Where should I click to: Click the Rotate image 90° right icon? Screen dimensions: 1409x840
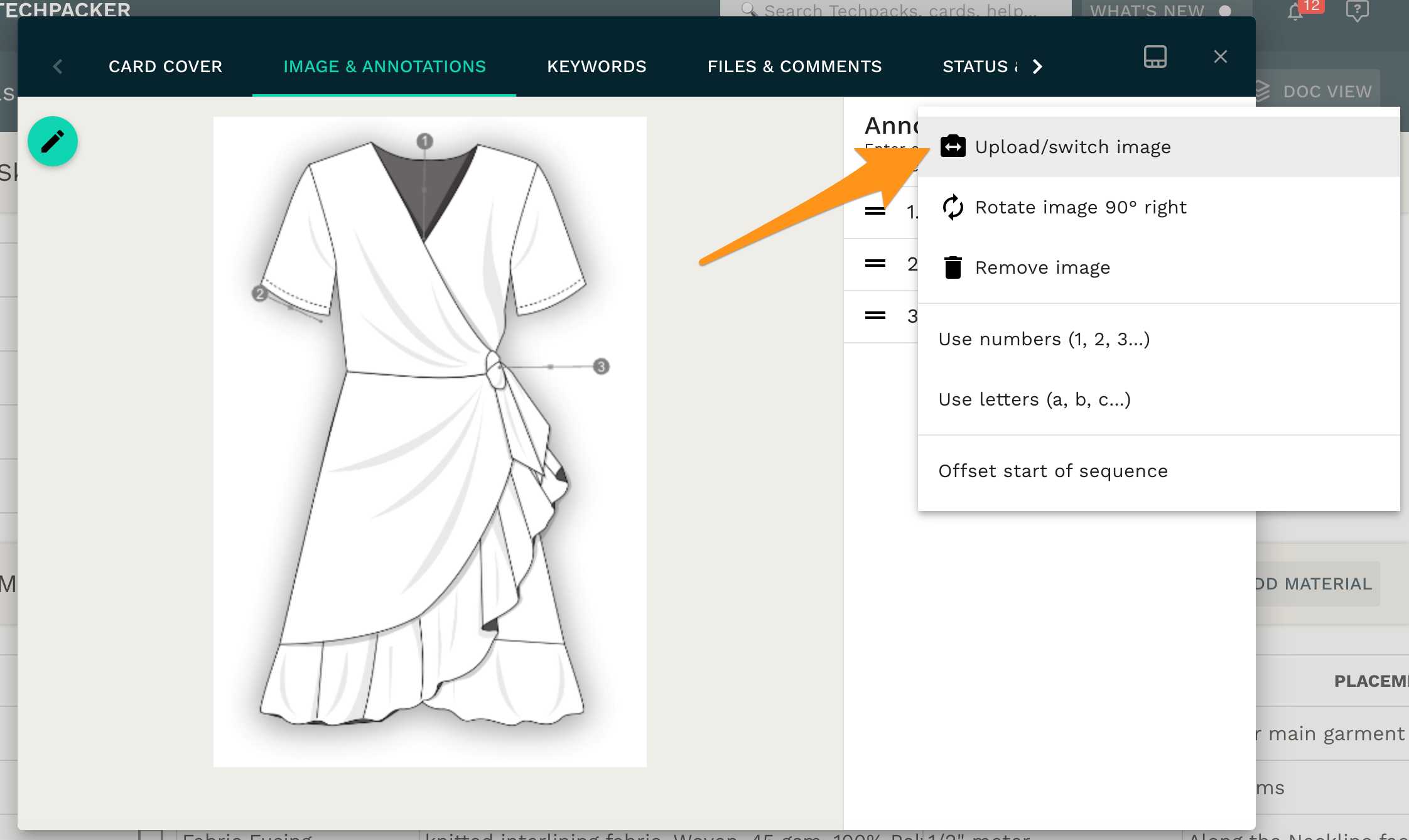(953, 207)
